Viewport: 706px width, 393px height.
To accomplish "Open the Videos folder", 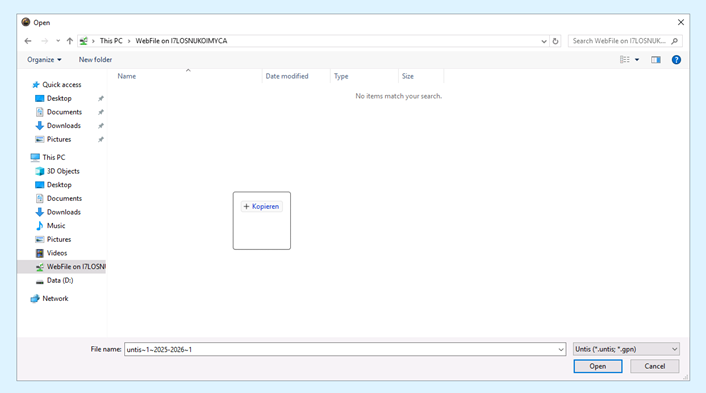I will tap(57, 253).
